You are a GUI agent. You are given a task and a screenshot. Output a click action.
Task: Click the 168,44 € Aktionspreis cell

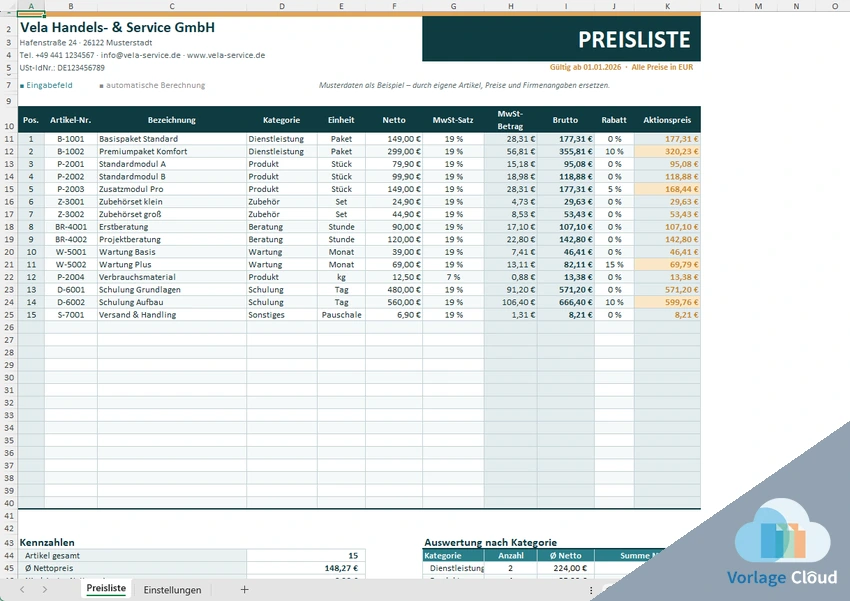[667, 189]
